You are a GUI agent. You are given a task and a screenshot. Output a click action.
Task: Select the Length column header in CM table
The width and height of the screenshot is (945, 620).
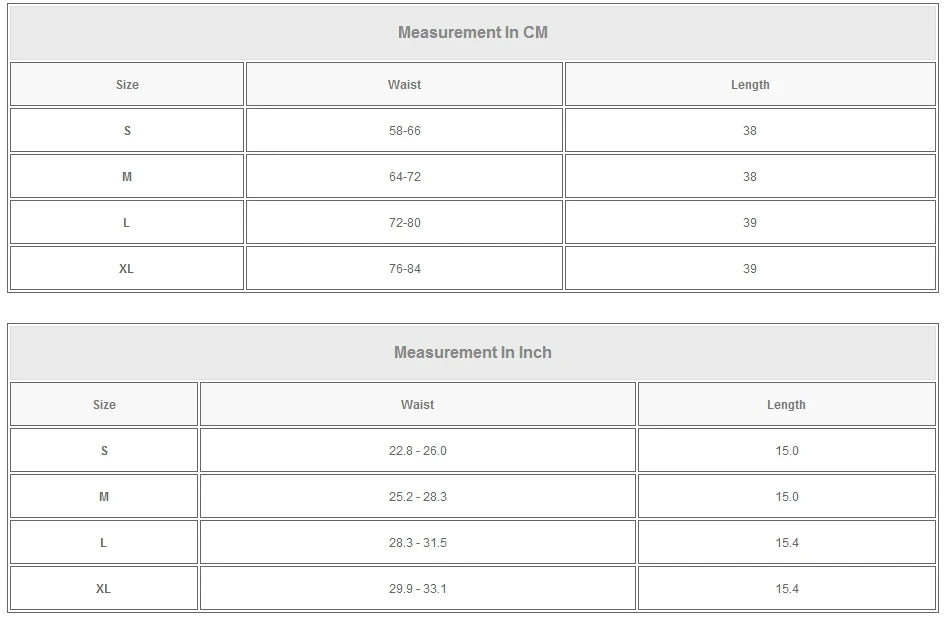(750, 85)
